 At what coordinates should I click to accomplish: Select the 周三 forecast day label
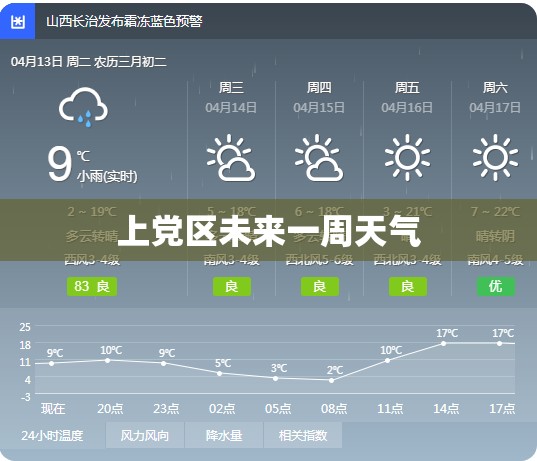pyautogui.click(x=231, y=88)
